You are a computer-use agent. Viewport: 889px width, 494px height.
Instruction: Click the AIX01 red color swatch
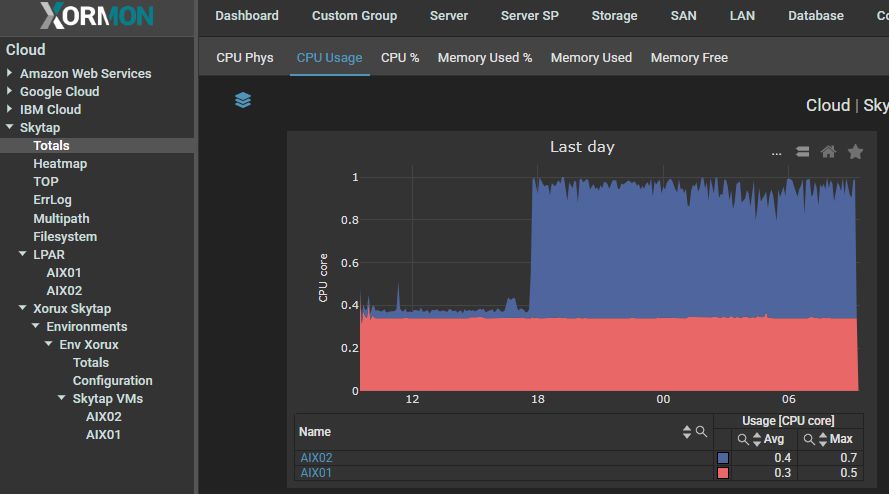pyautogui.click(x=723, y=473)
